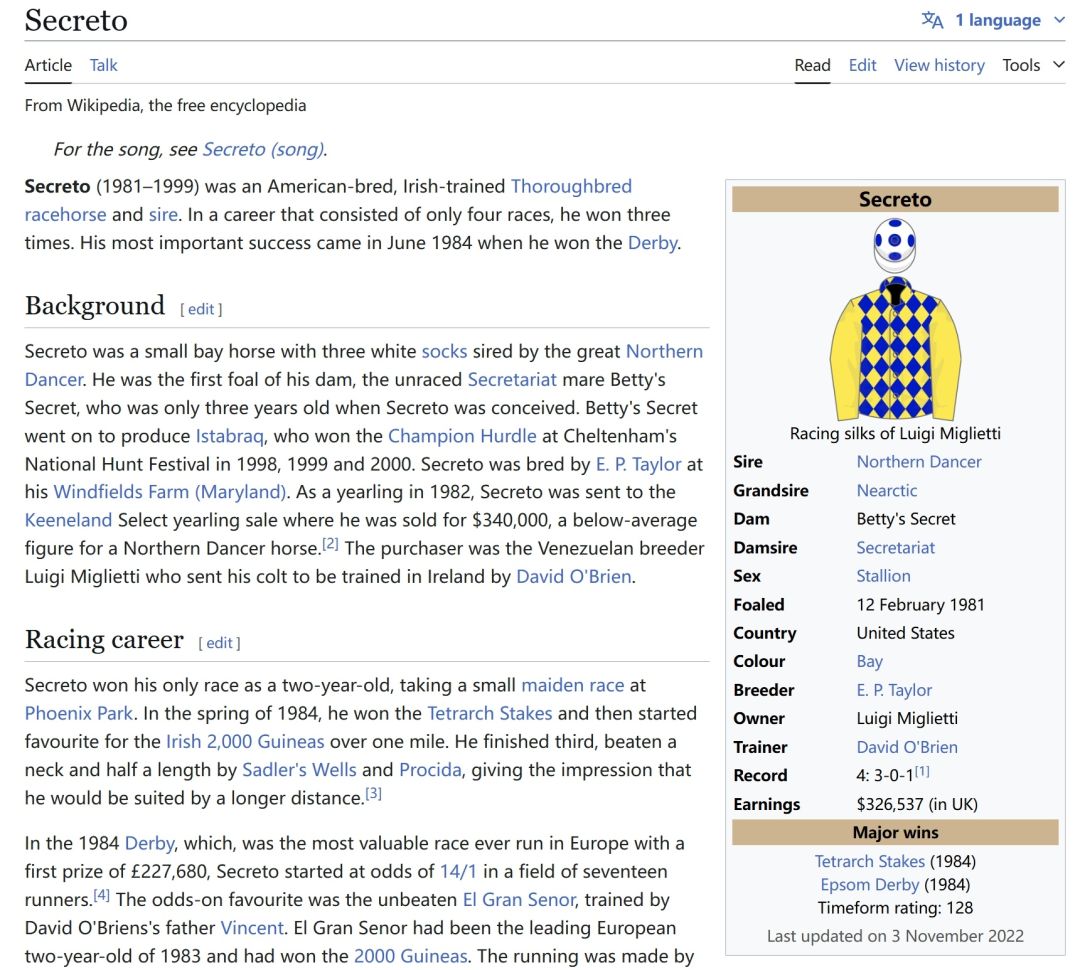
Task: Click the Secreto page title heading
Action: click(76, 20)
